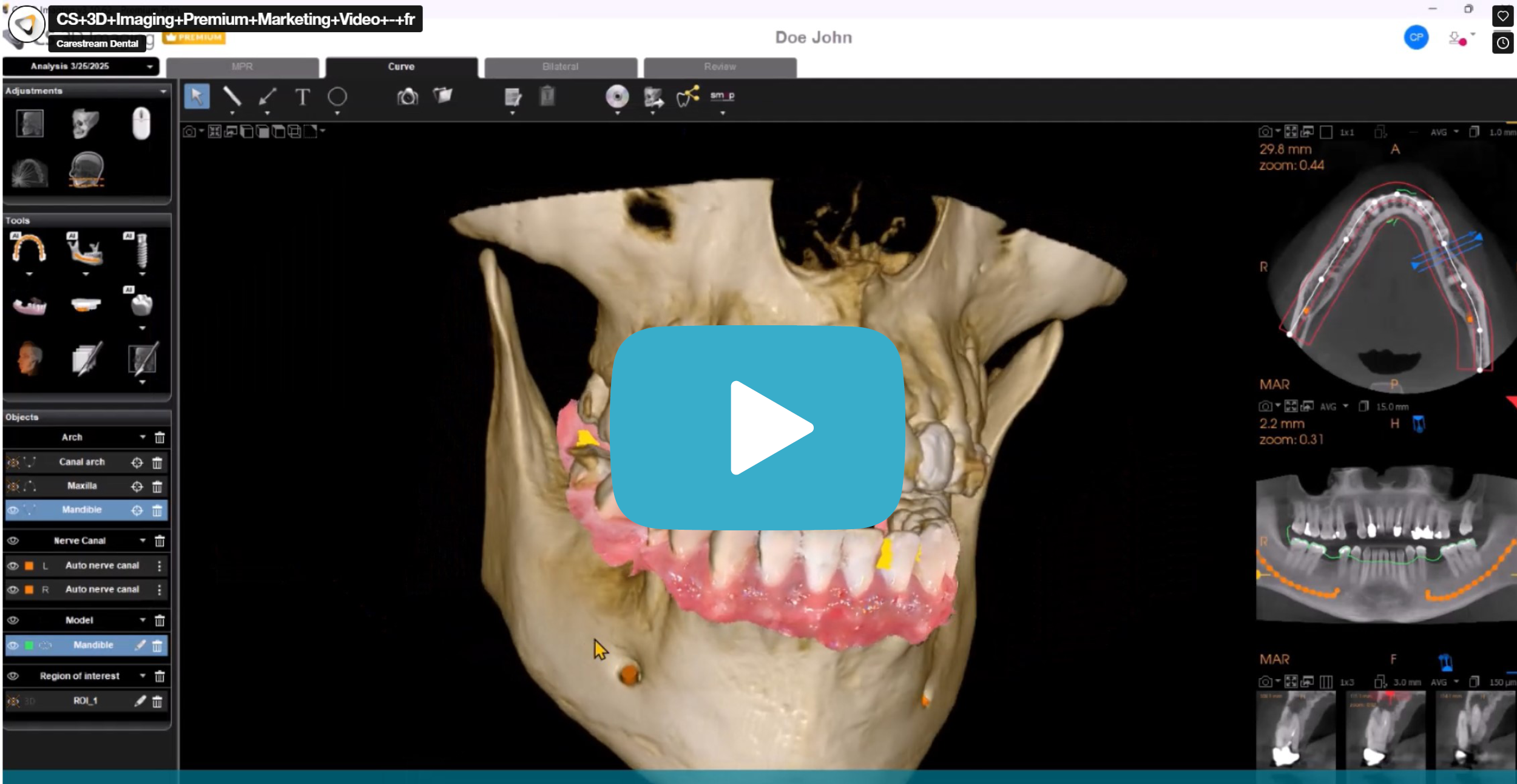Toggle visibility of ROI_1 object
This screenshot has width=1517, height=784.
[x=13, y=701]
